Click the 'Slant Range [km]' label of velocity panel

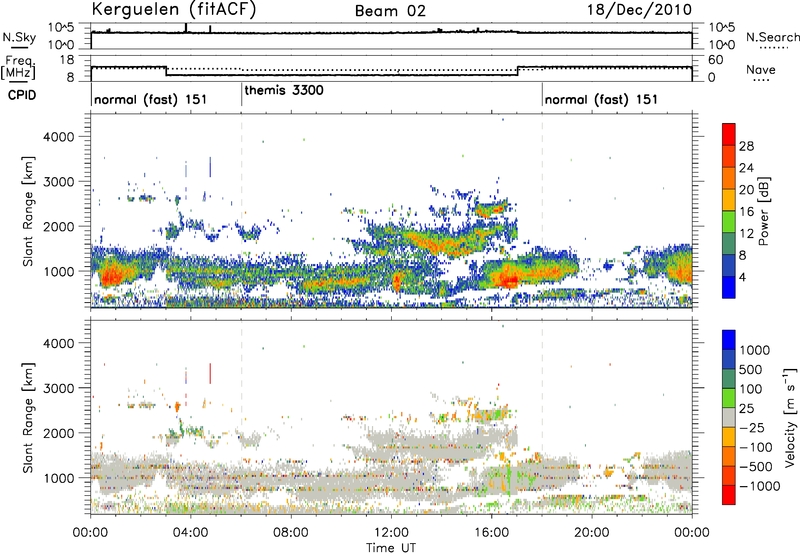[x=28, y=418]
